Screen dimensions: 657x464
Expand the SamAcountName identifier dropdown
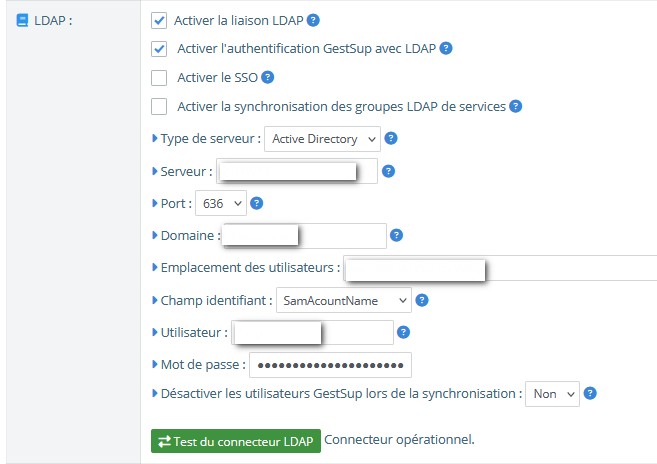click(344, 300)
